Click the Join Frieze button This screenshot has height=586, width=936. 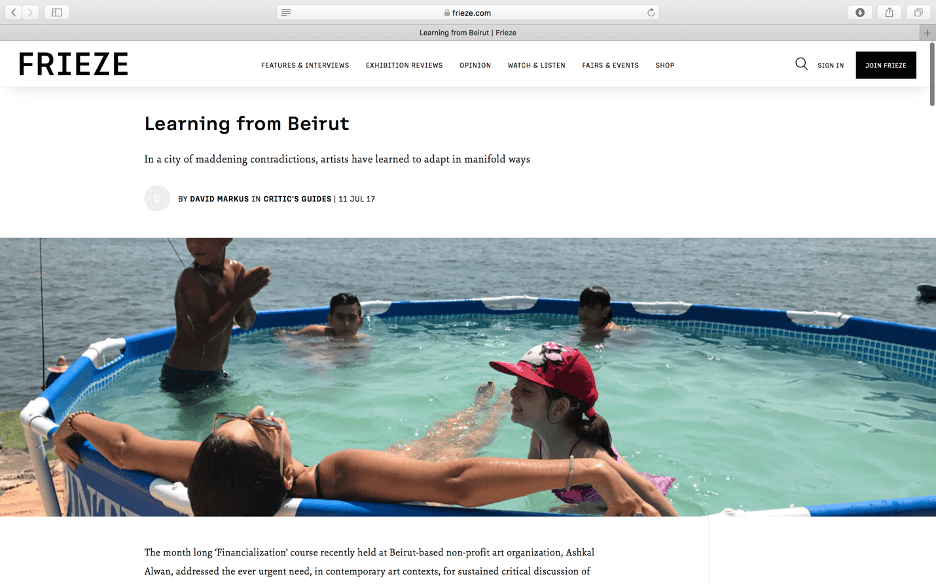886,65
